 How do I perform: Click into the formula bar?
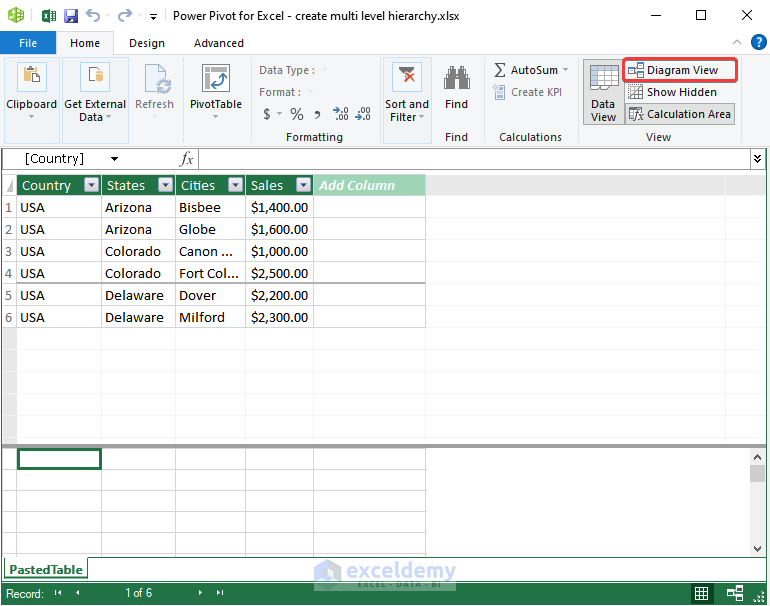pos(474,159)
